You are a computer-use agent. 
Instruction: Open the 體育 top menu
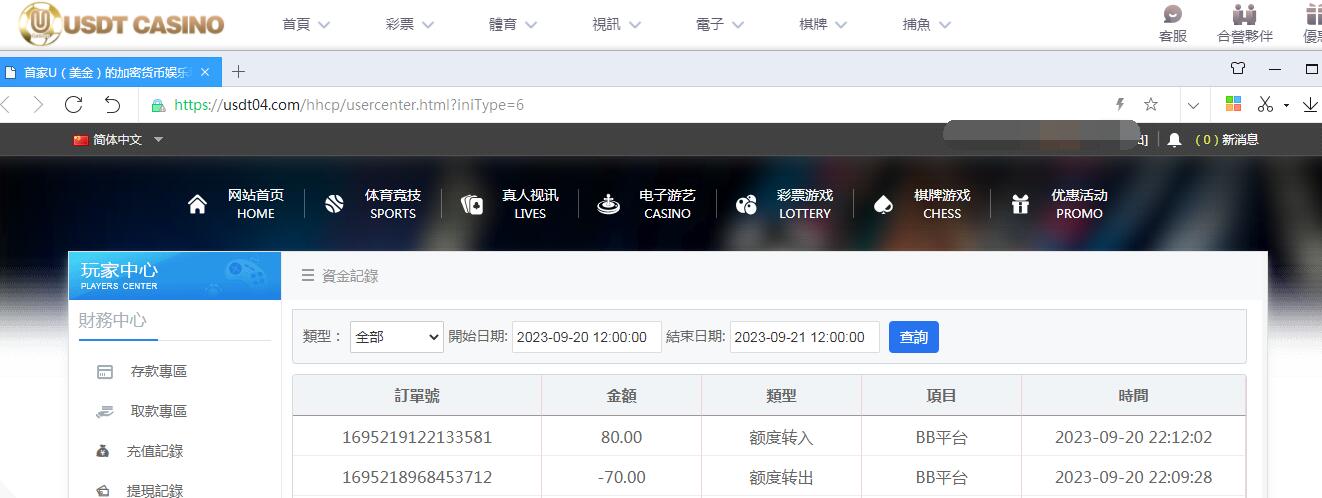[x=512, y=24]
